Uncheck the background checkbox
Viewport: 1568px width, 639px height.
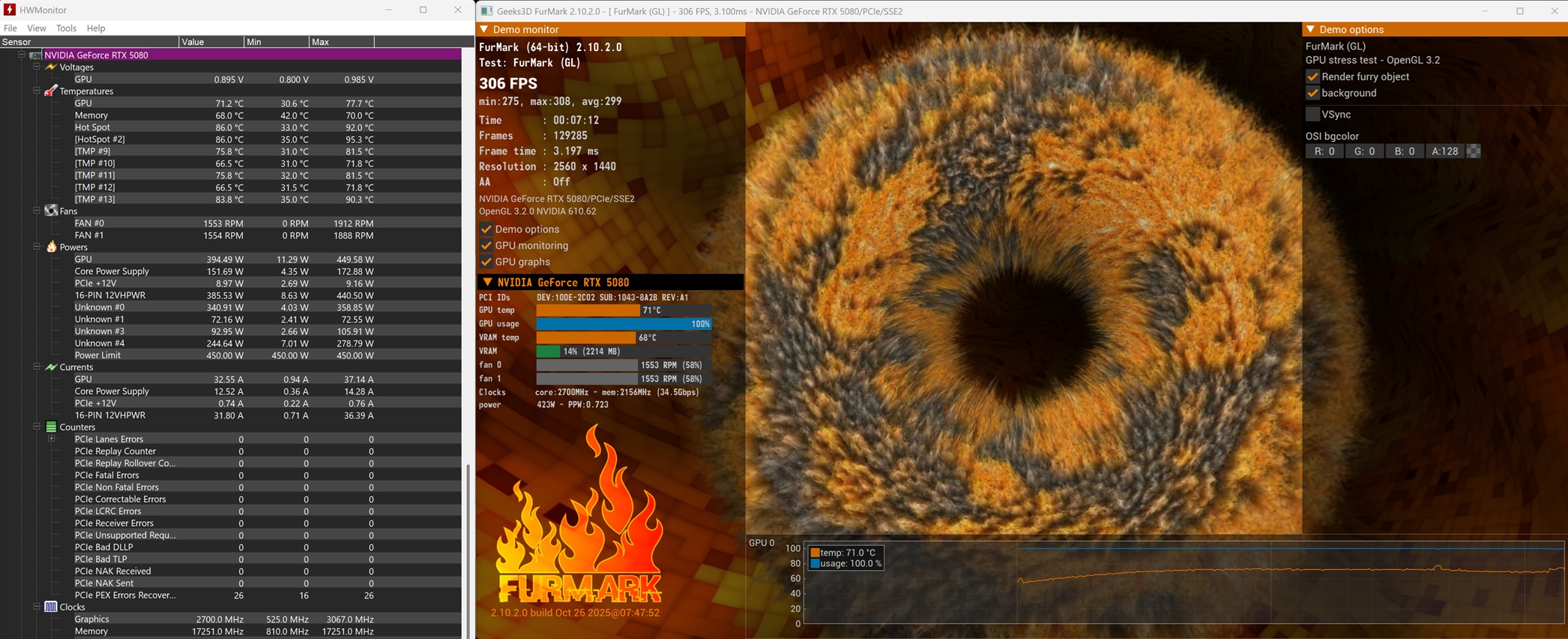[1312, 93]
